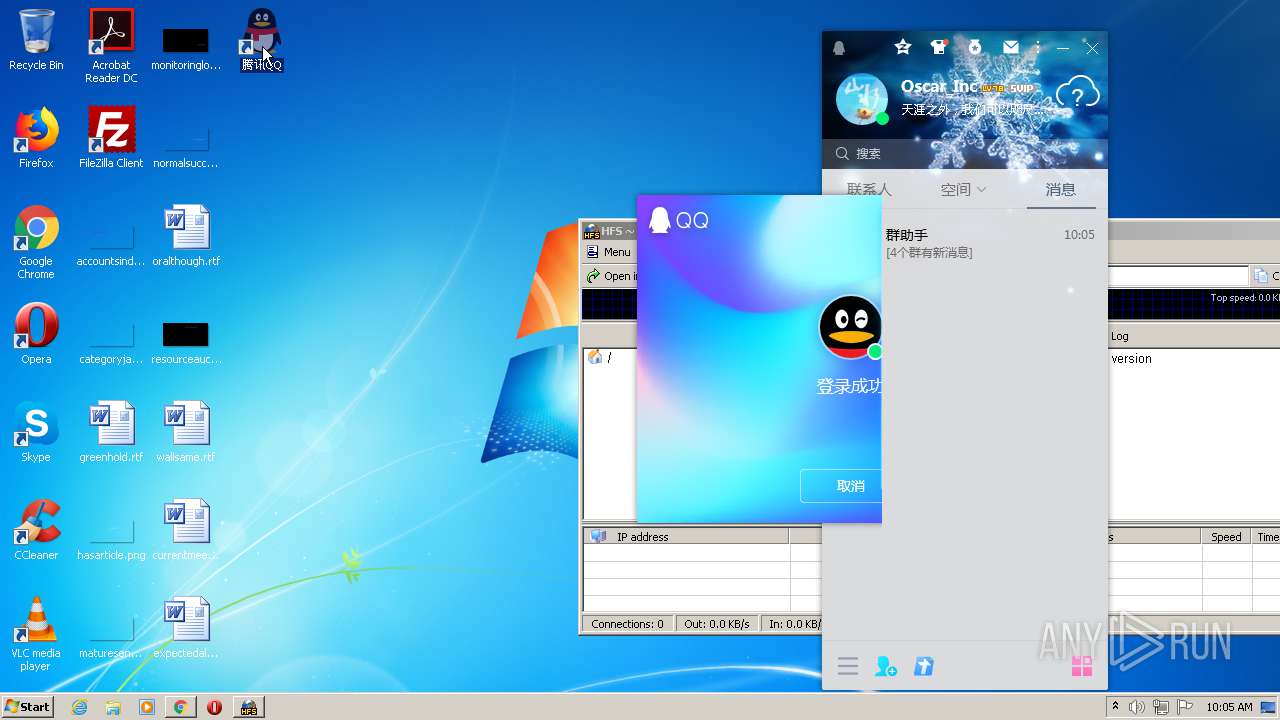Open the file transfer icon in QQ footer
Screen dimensions: 1280x720
(x=924, y=666)
